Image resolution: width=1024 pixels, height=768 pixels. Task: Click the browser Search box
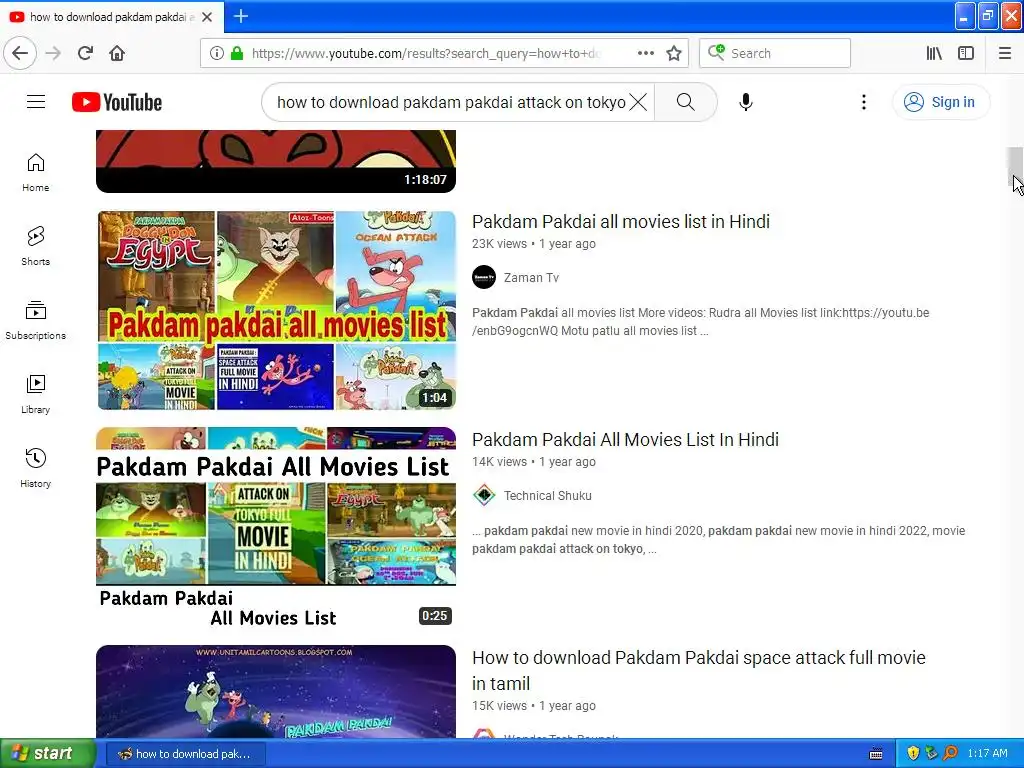(x=775, y=53)
